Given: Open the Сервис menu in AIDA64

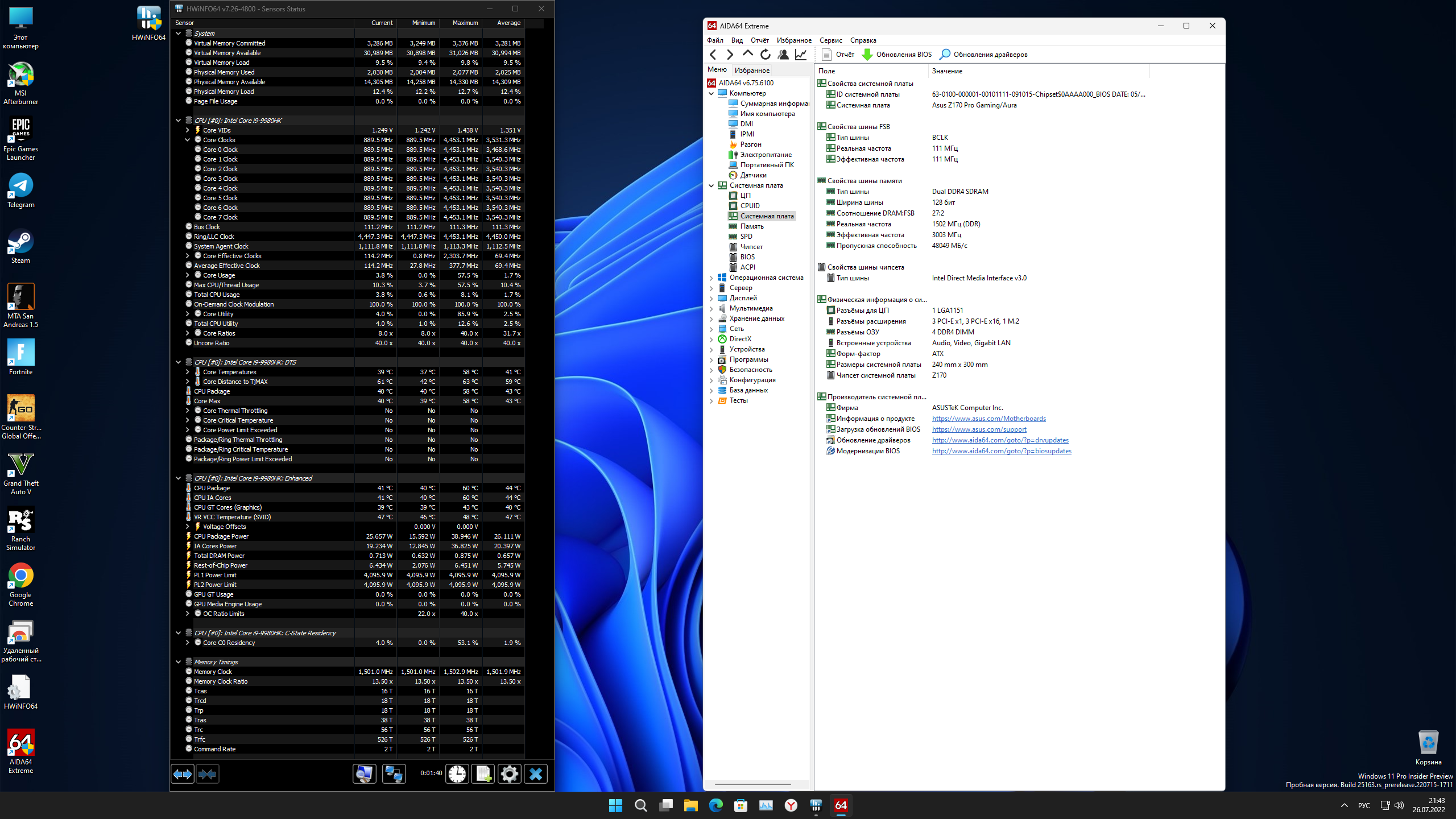Looking at the screenshot, I should (830, 40).
